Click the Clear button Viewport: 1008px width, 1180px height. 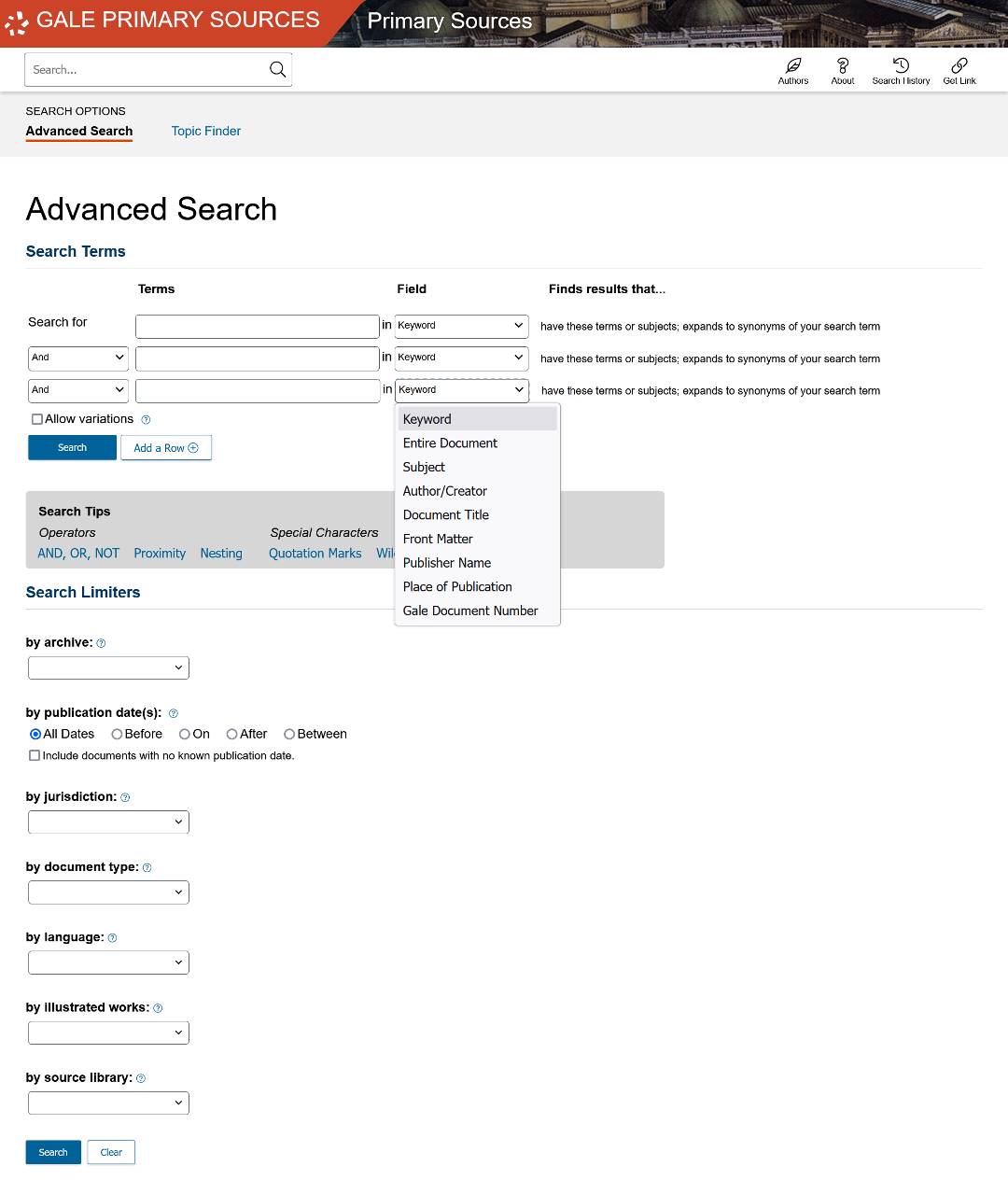coord(111,1152)
